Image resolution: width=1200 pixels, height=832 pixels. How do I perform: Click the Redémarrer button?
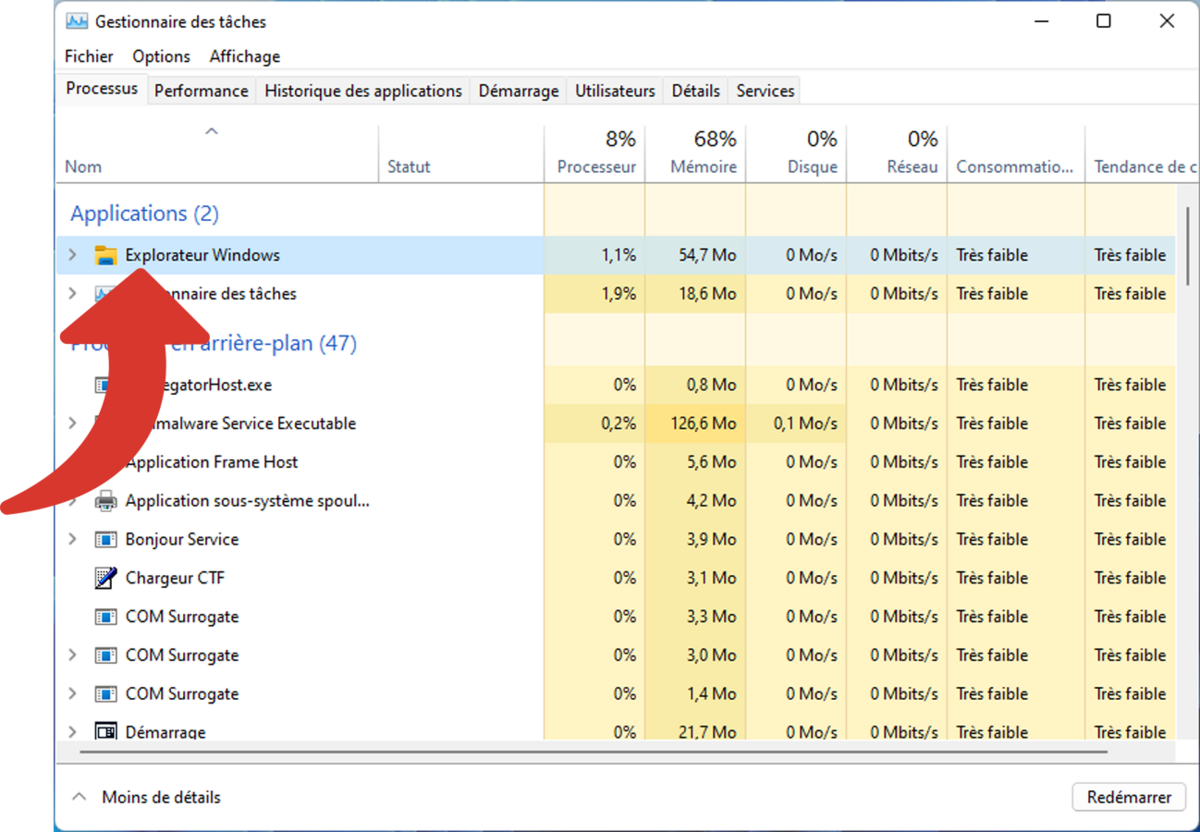[x=1129, y=797]
